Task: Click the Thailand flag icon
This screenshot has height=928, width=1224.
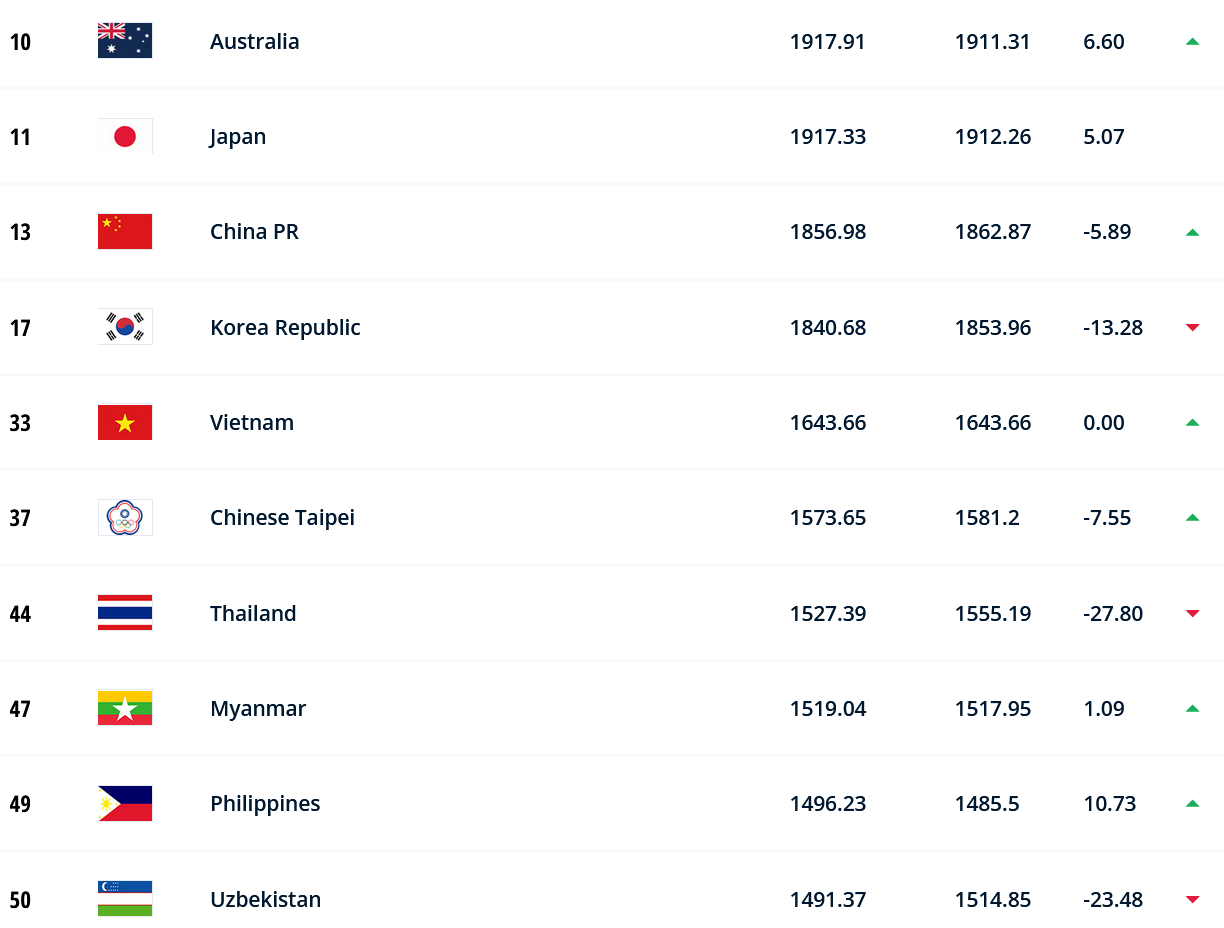Action: click(x=125, y=613)
